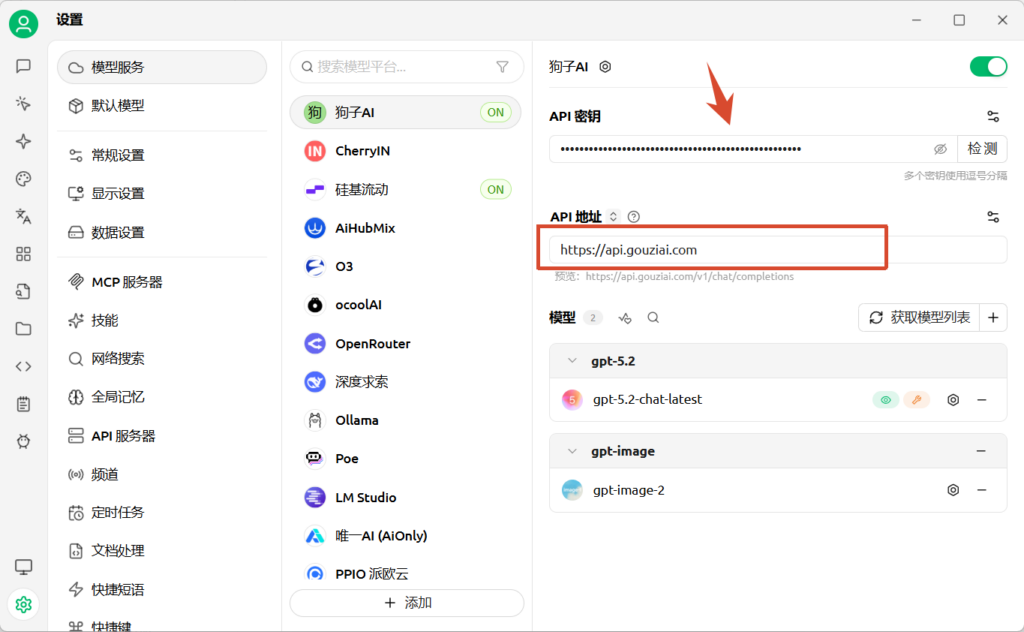Remove the gpt-5.2-chat-latest model
The image size is (1024, 632).
[x=982, y=400]
